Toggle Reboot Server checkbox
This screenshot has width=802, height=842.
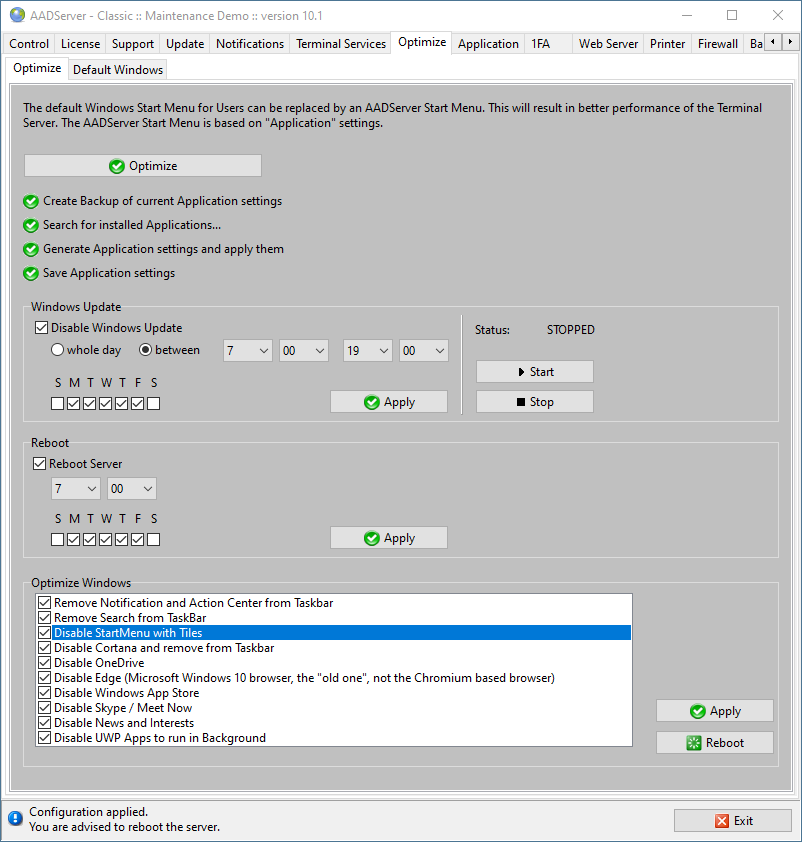coord(40,463)
